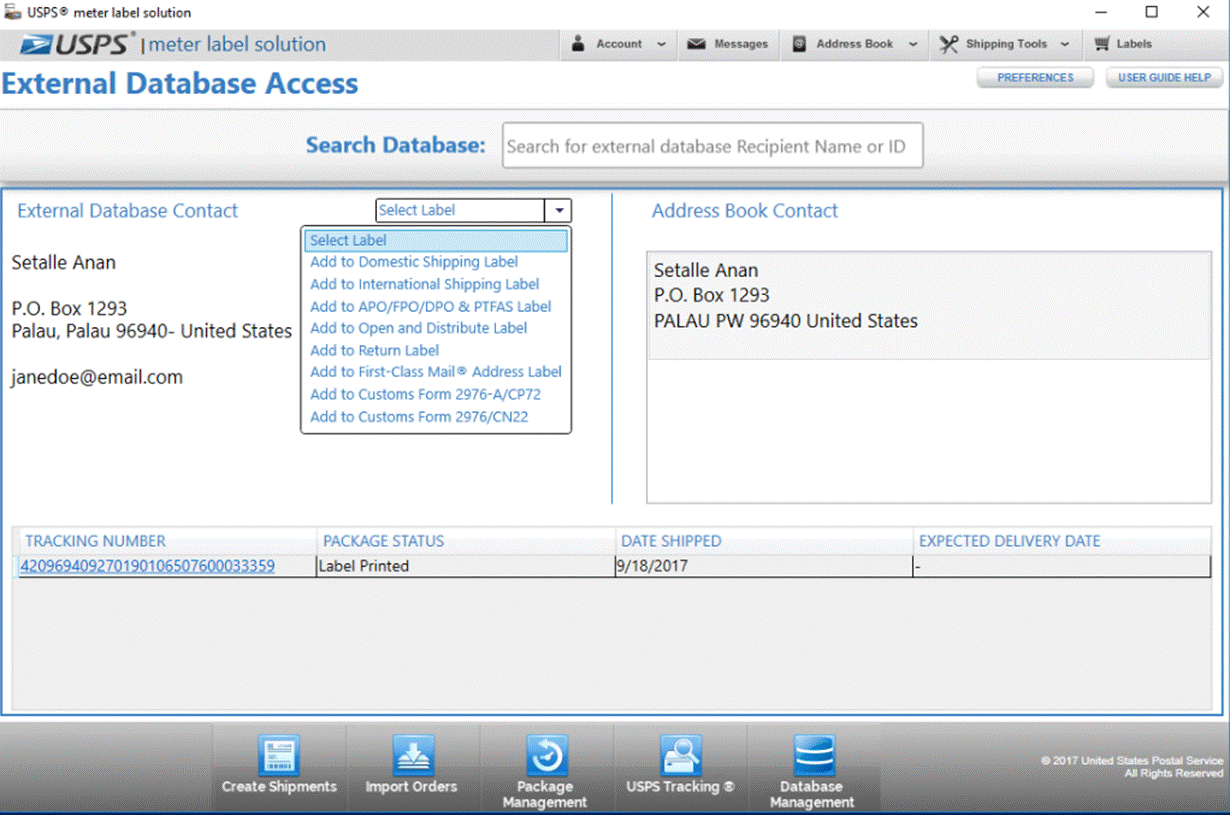Click the 9/18/2017 date shipped cell

point(764,566)
